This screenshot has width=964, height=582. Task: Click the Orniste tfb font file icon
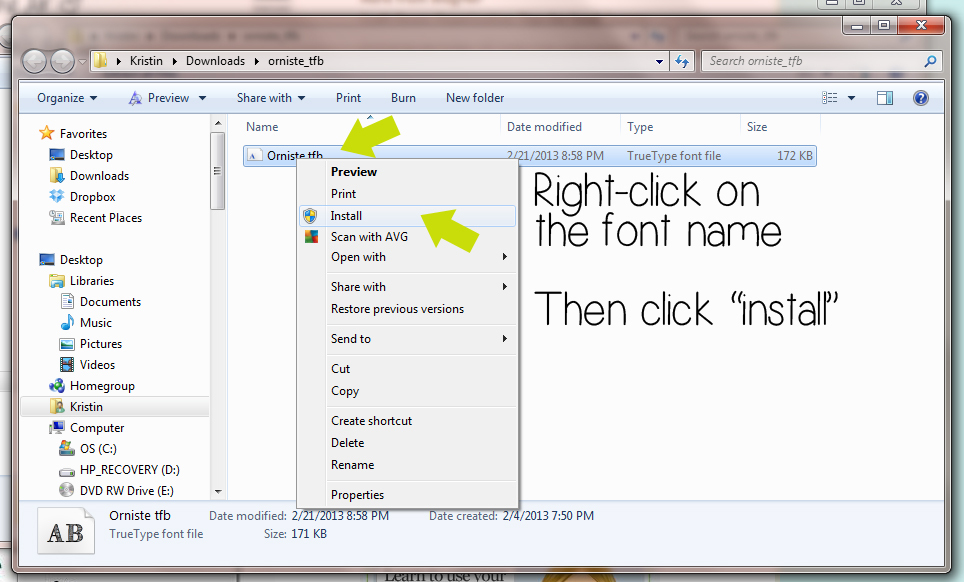pyautogui.click(x=254, y=155)
